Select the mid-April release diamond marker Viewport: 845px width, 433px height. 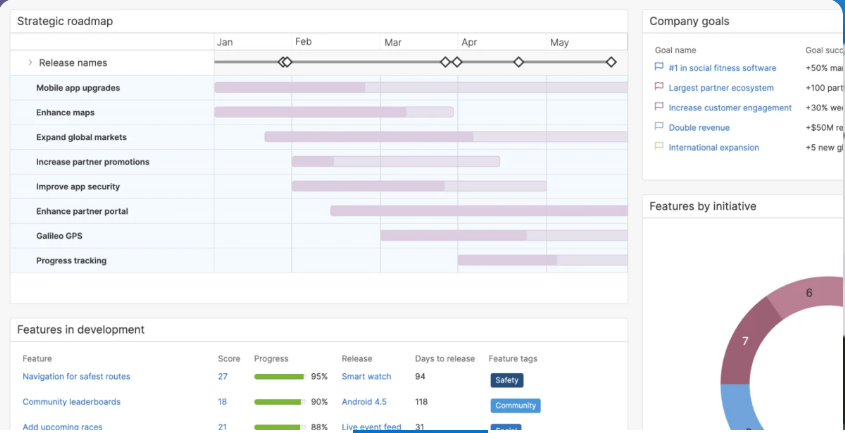[x=518, y=62]
